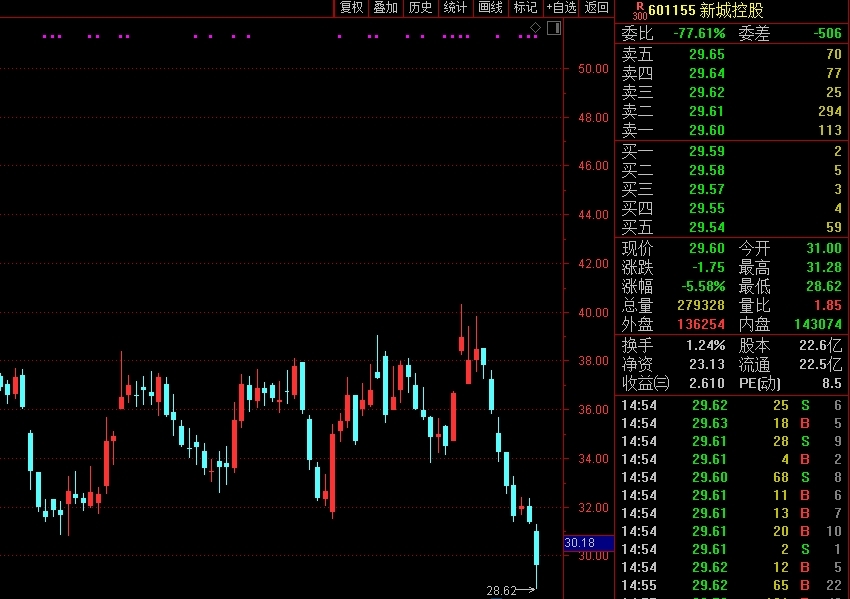
Task: Select the 叠加 overlay toolbar item
Action: coord(386,8)
